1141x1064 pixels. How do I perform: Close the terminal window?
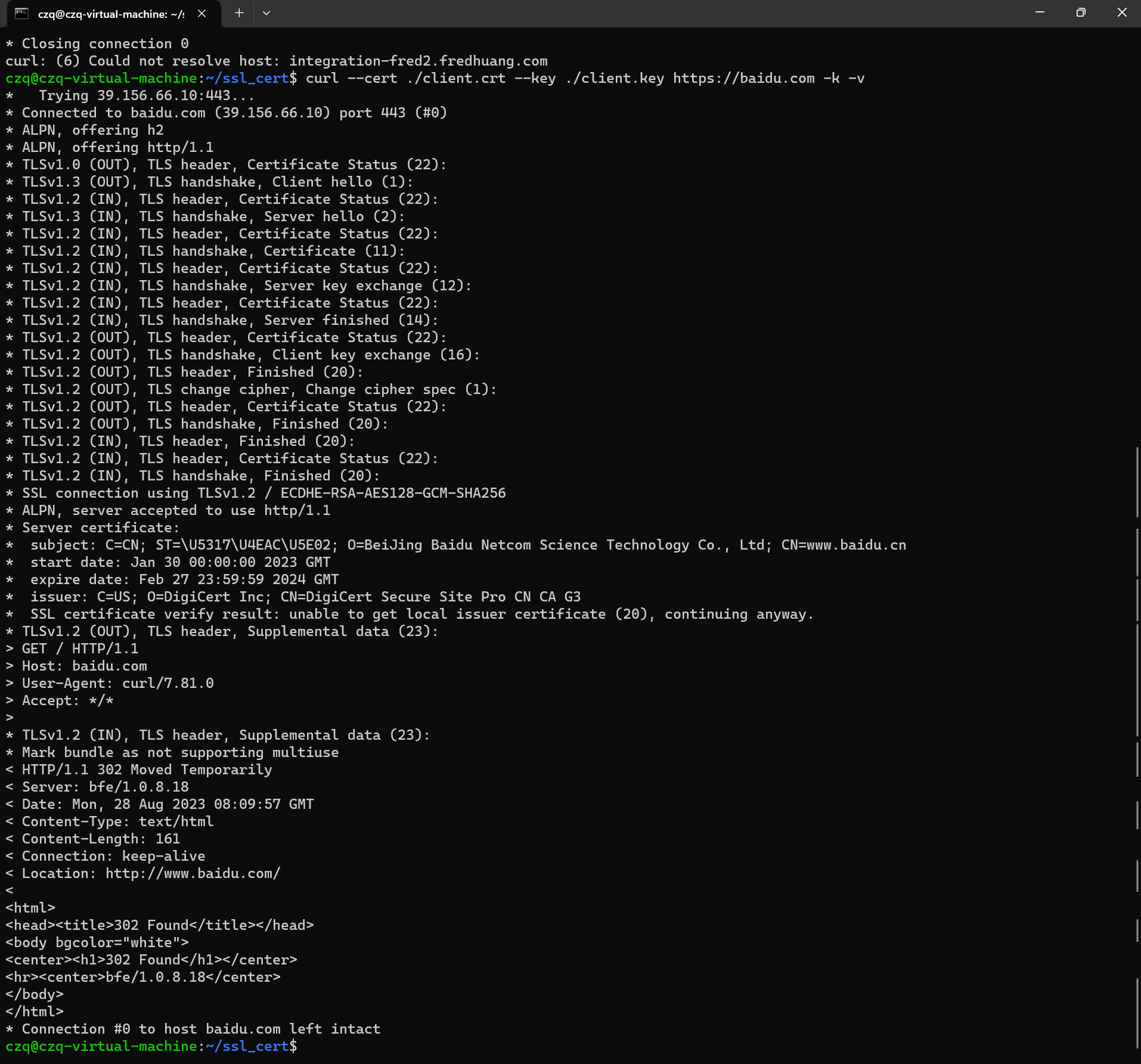pyautogui.click(x=1122, y=13)
